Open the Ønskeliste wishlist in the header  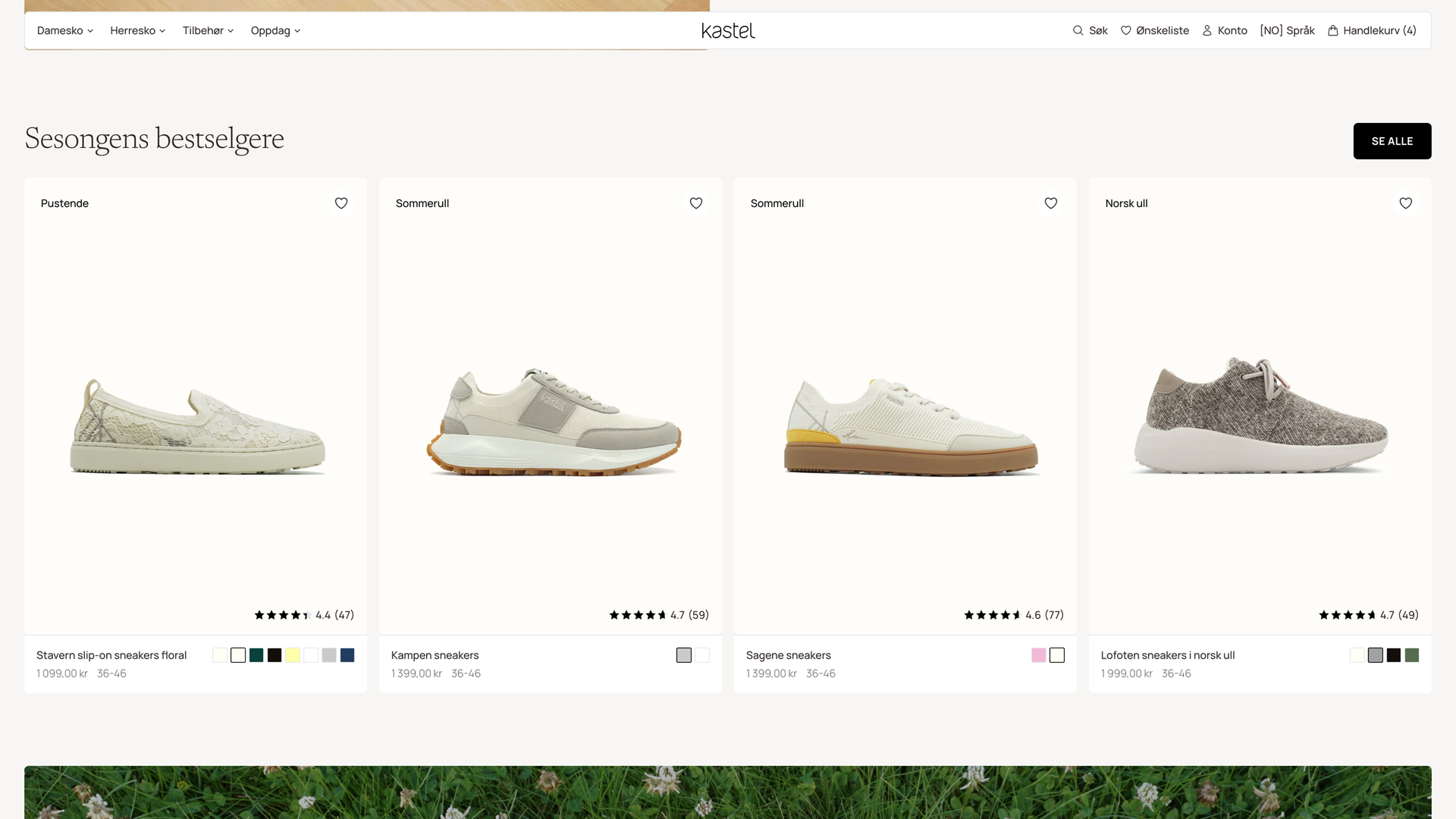[1154, 31]
